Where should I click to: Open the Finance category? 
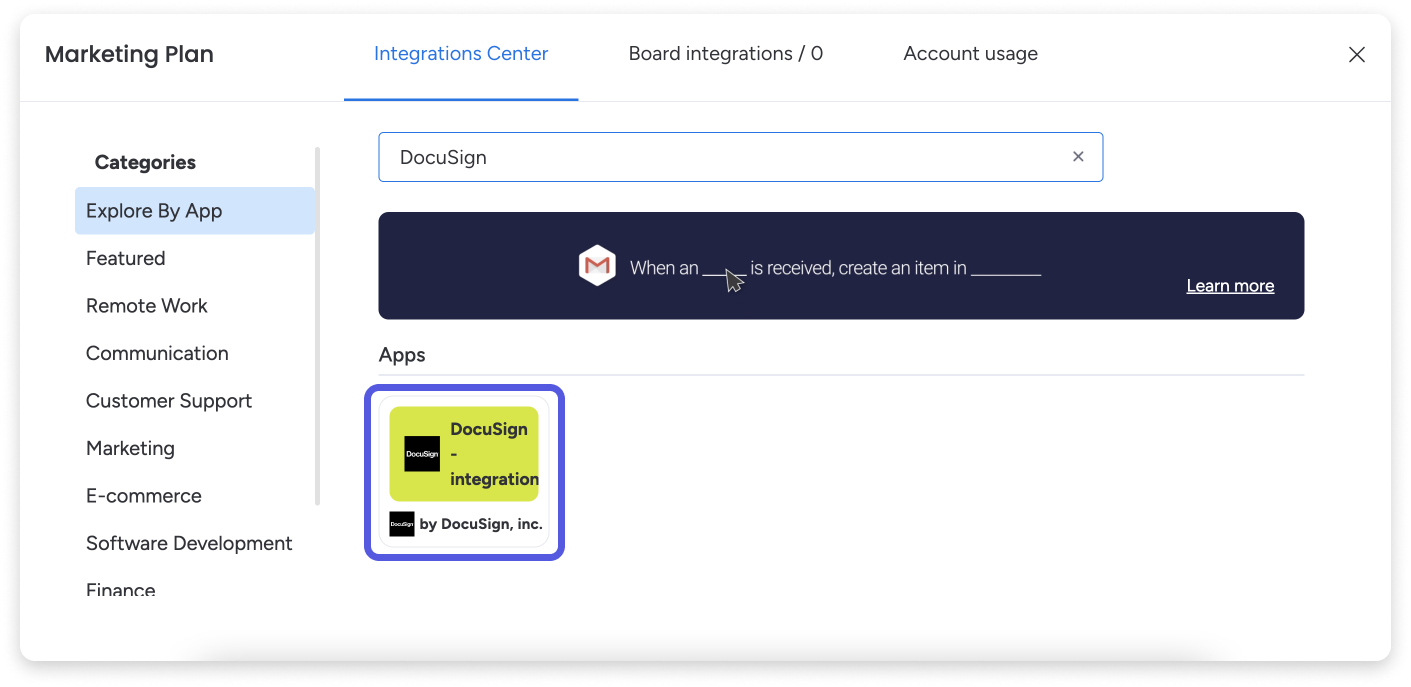tap(120, 588)
